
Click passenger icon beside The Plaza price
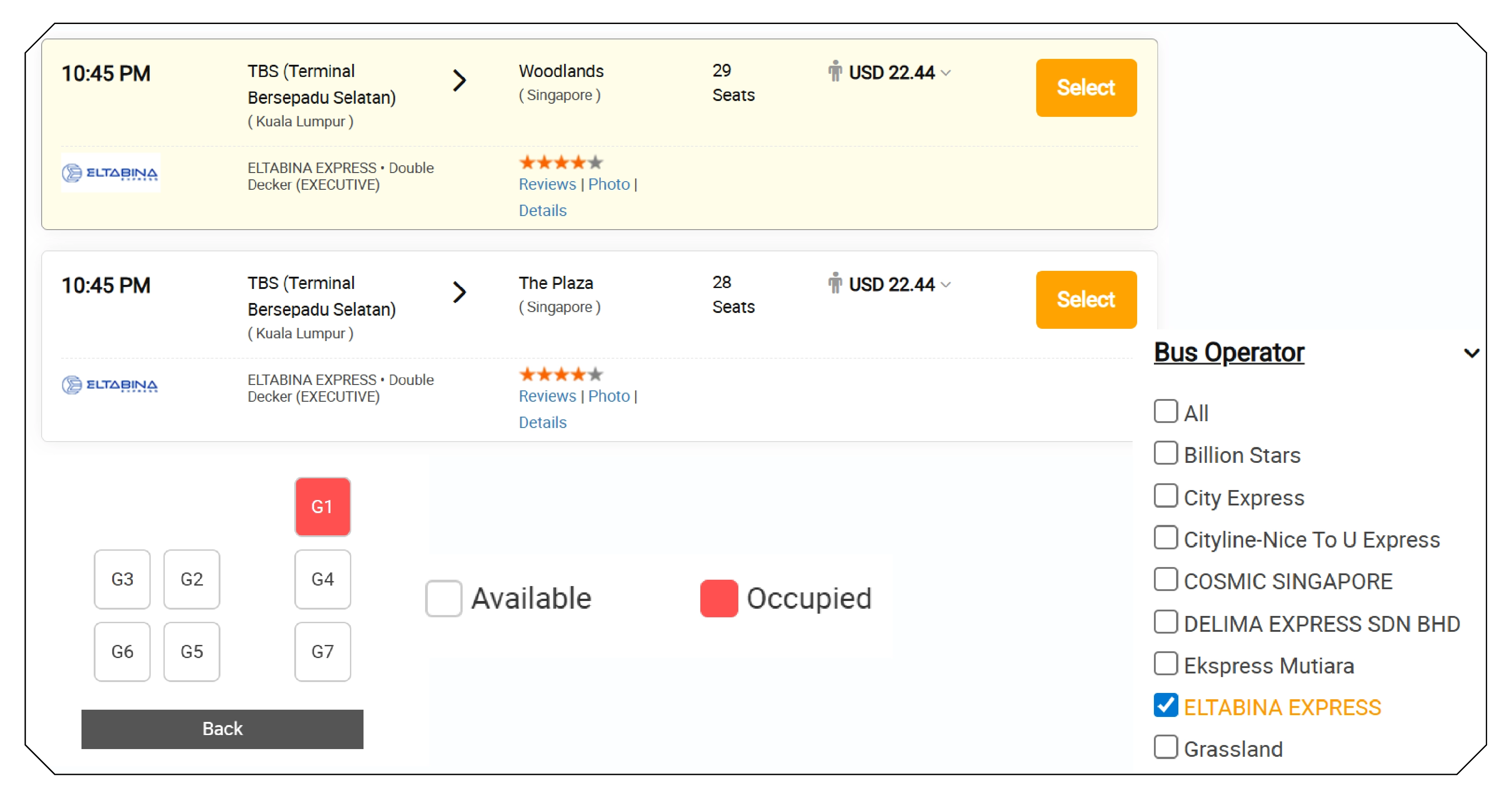(835, 284)
